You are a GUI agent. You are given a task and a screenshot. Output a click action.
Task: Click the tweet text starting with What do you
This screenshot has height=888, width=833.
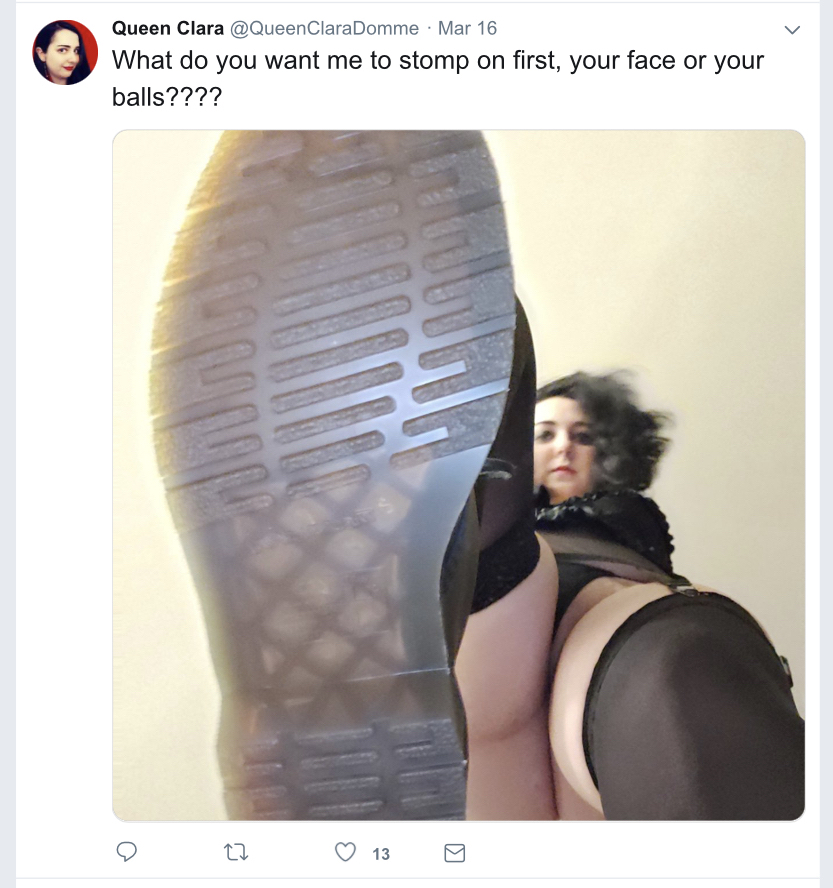(438, 78)
